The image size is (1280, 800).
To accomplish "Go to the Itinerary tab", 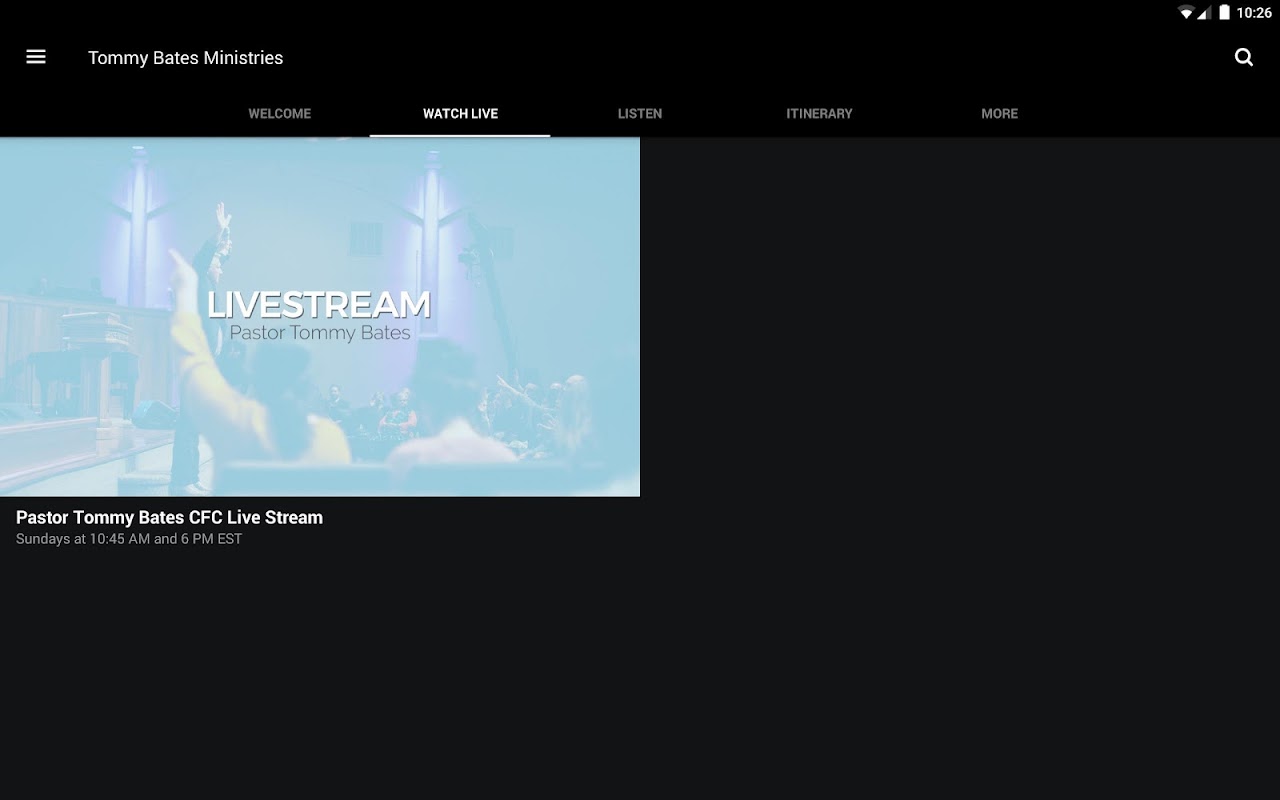I will click(x=819, y=113).
